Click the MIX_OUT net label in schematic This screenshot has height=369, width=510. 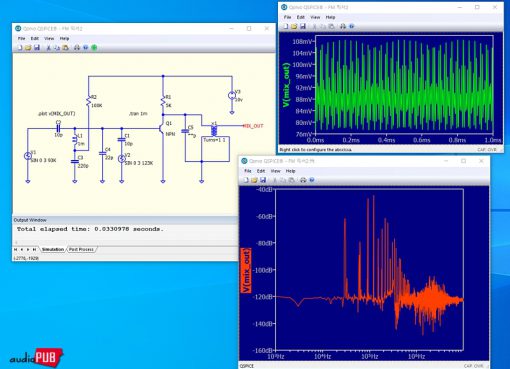click(x=254, y=126)
